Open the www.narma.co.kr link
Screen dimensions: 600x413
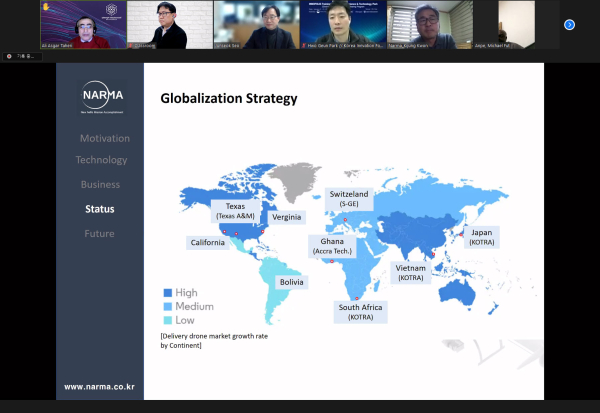pyautogui.click(x=100, y=387)
